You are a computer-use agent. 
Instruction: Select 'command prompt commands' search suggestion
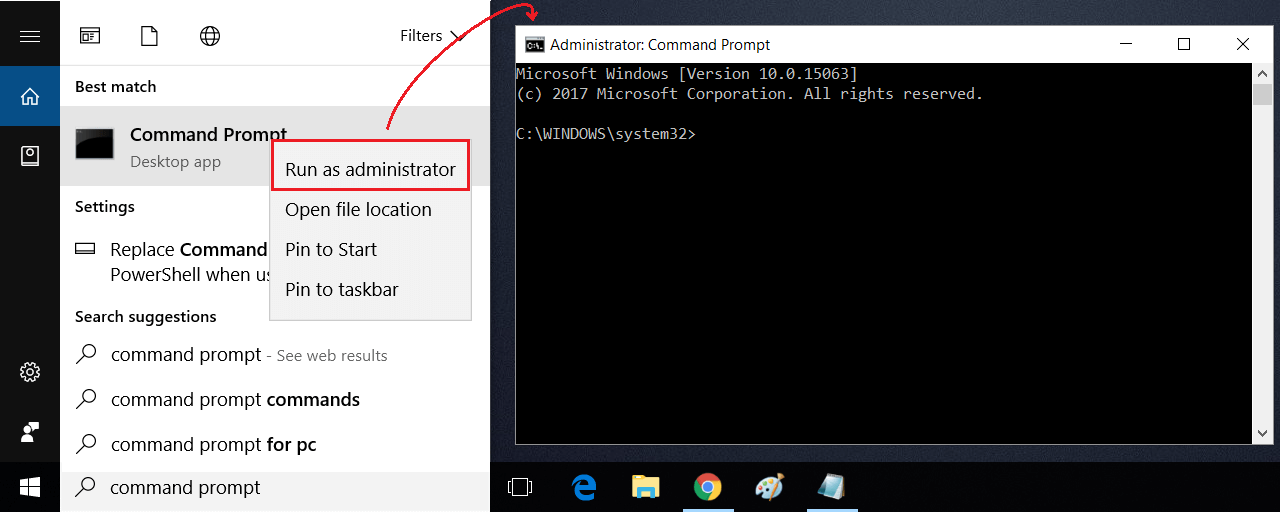pos(235,400)
